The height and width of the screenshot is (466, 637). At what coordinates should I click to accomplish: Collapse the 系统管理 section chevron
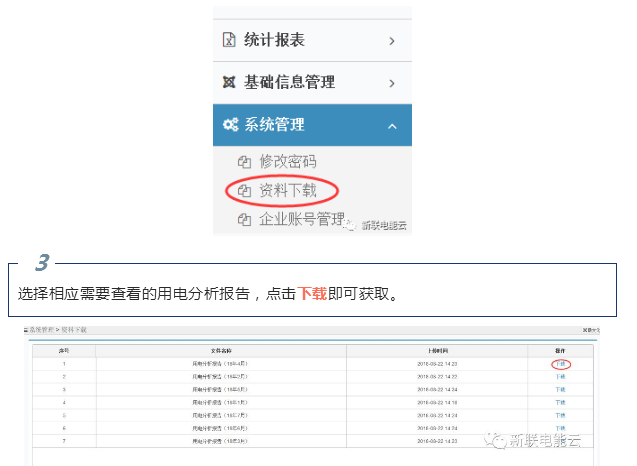392,126
